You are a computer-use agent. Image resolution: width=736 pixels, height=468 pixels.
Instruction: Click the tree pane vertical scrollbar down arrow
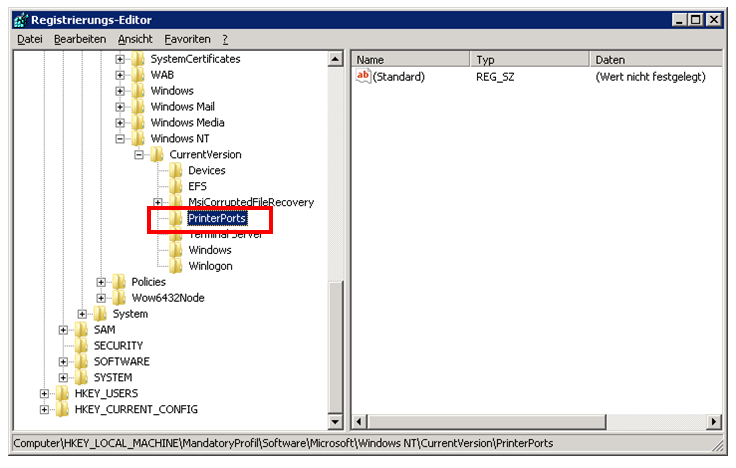point(336,423)
